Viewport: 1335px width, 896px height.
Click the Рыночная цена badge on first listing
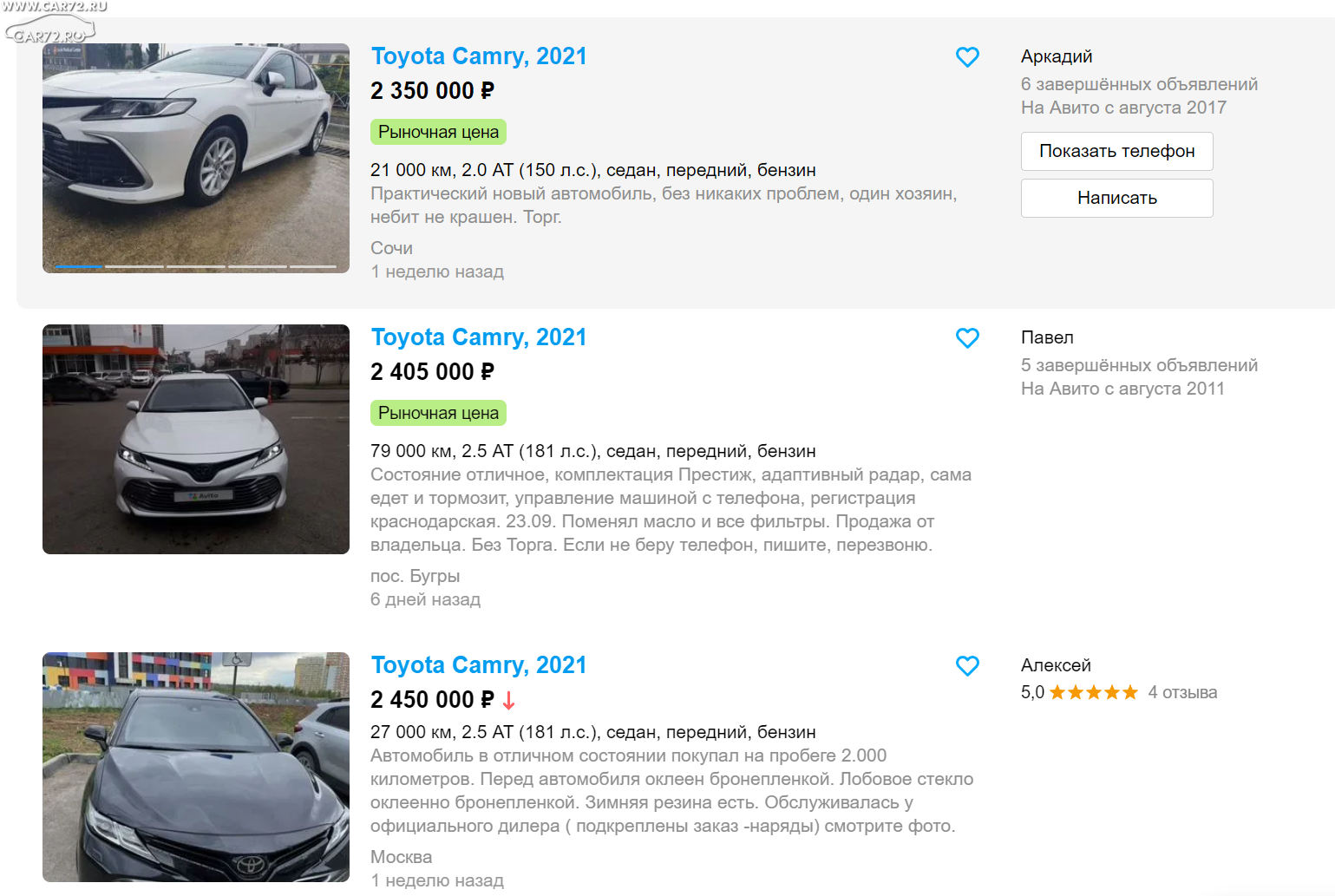pos(438,132)
